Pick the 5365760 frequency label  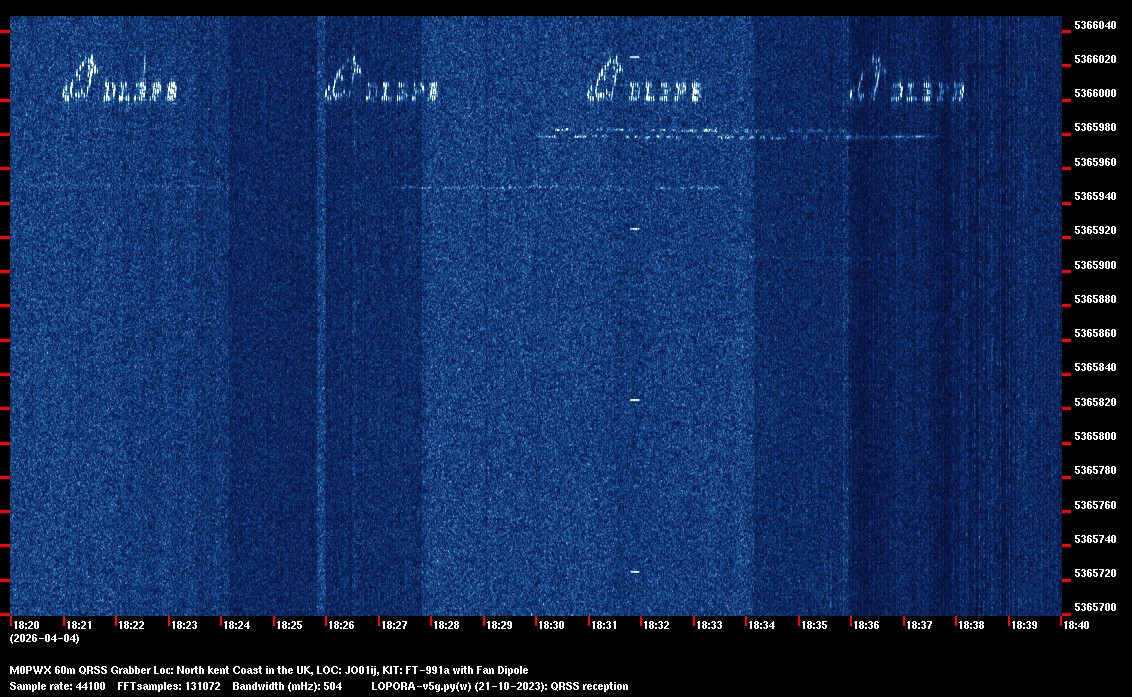(x=1095, y=505)
